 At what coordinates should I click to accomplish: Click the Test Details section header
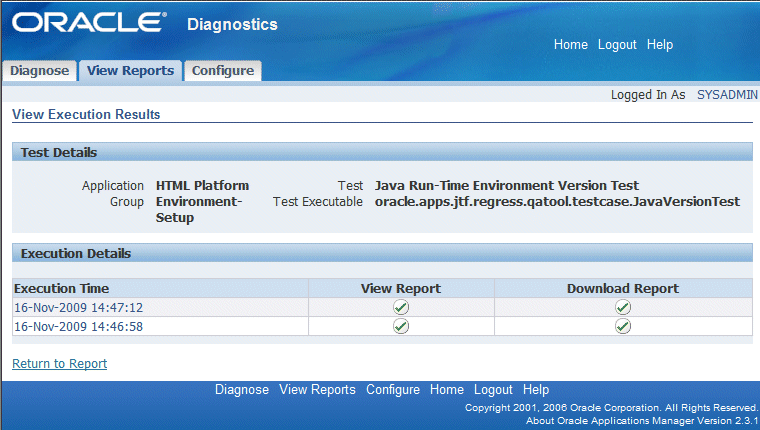[x=382, y=152]
